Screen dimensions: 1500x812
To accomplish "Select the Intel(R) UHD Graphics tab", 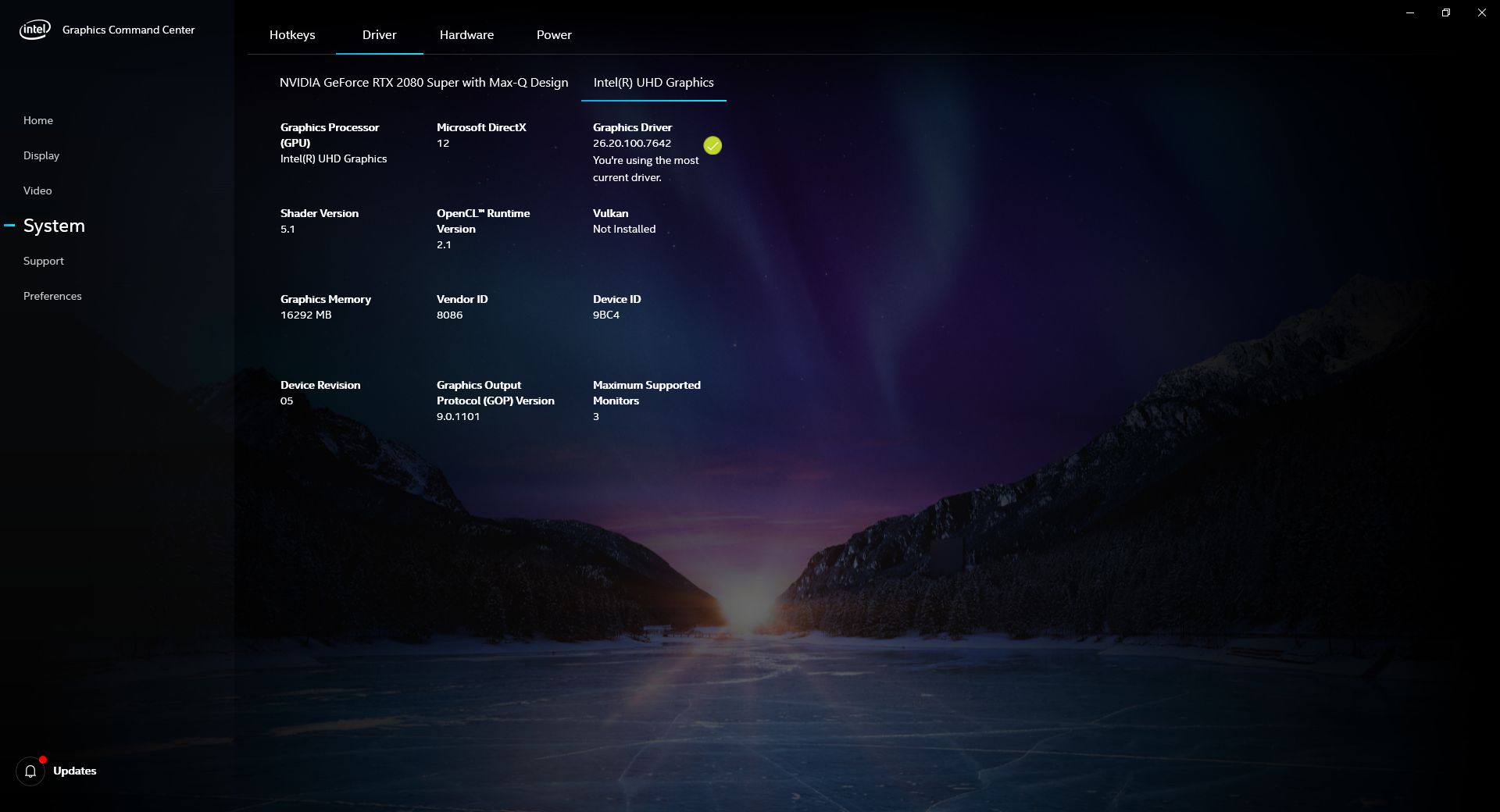I will tap(654, 83).
